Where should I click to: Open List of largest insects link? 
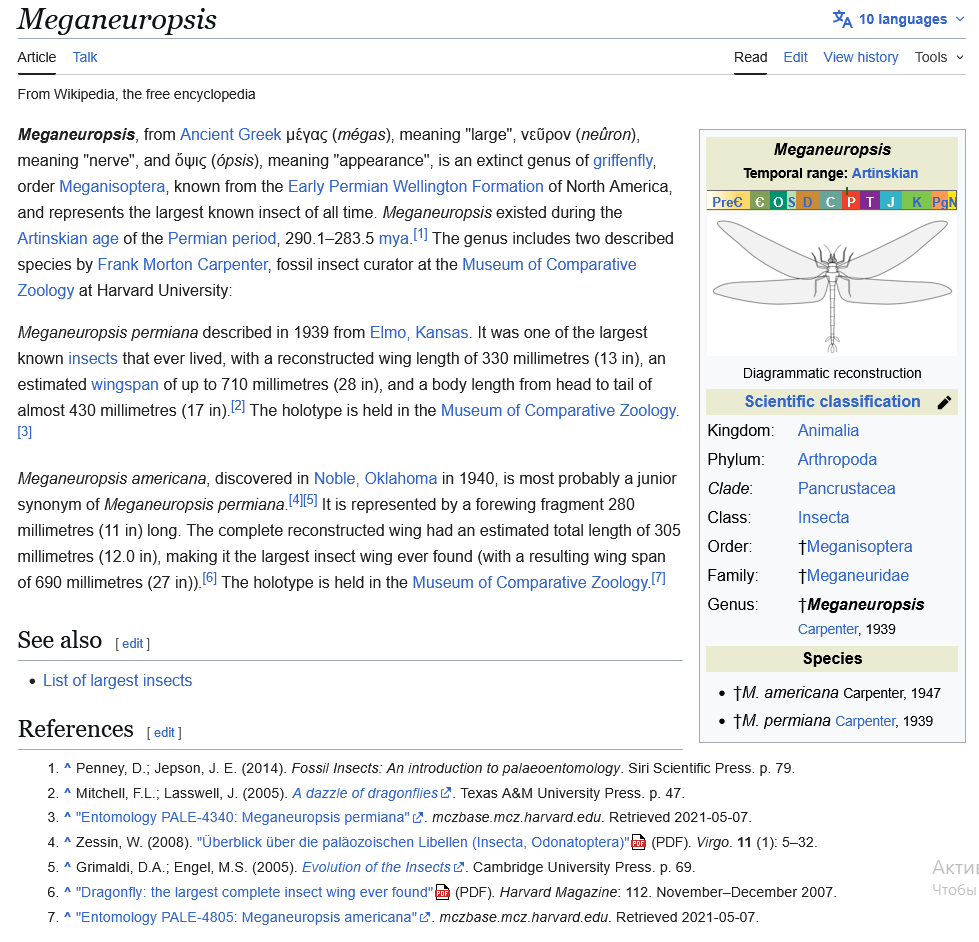click(117, 680)
